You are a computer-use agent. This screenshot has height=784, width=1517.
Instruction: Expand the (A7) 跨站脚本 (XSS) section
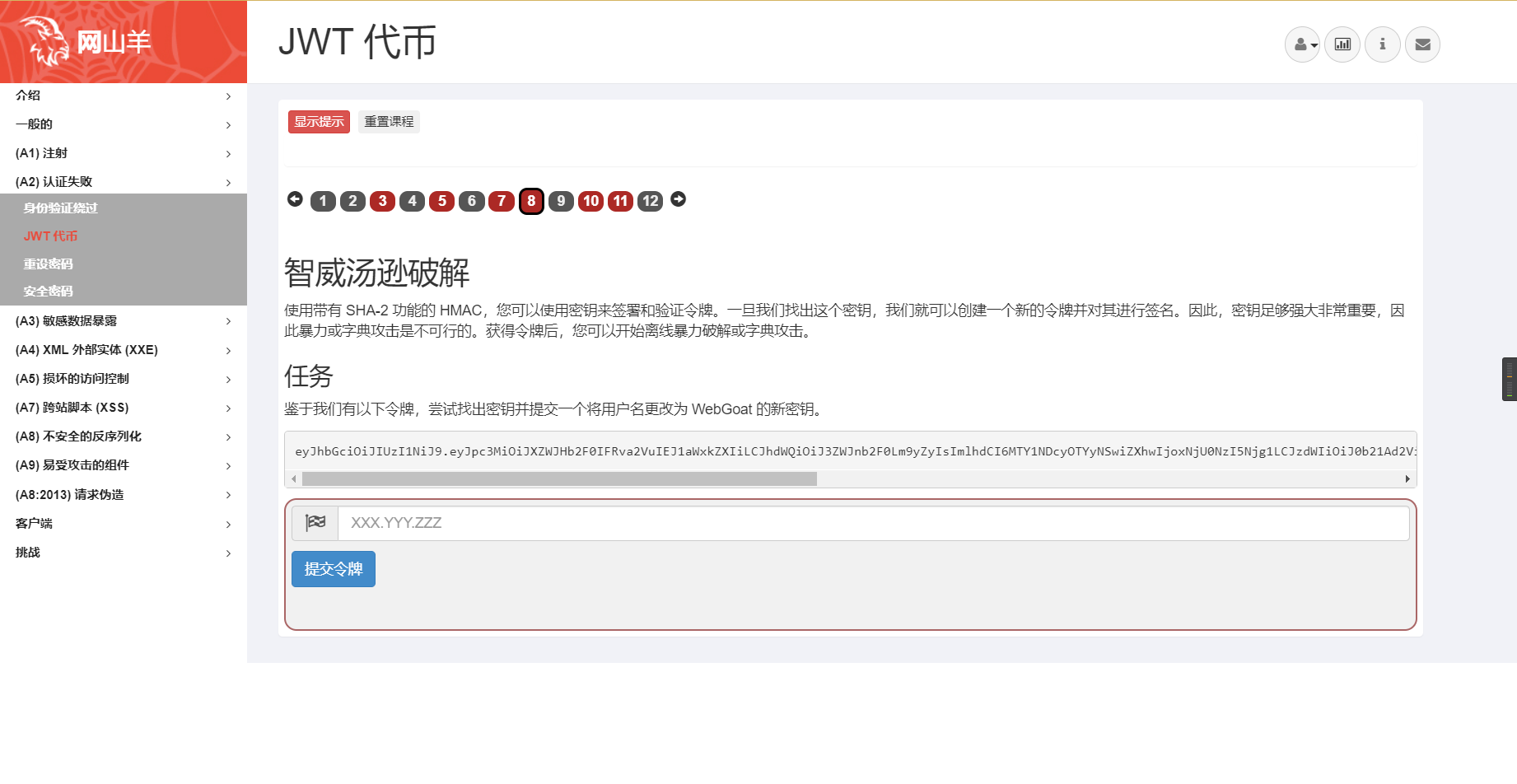pyautogui.click(x=124, y=408)
